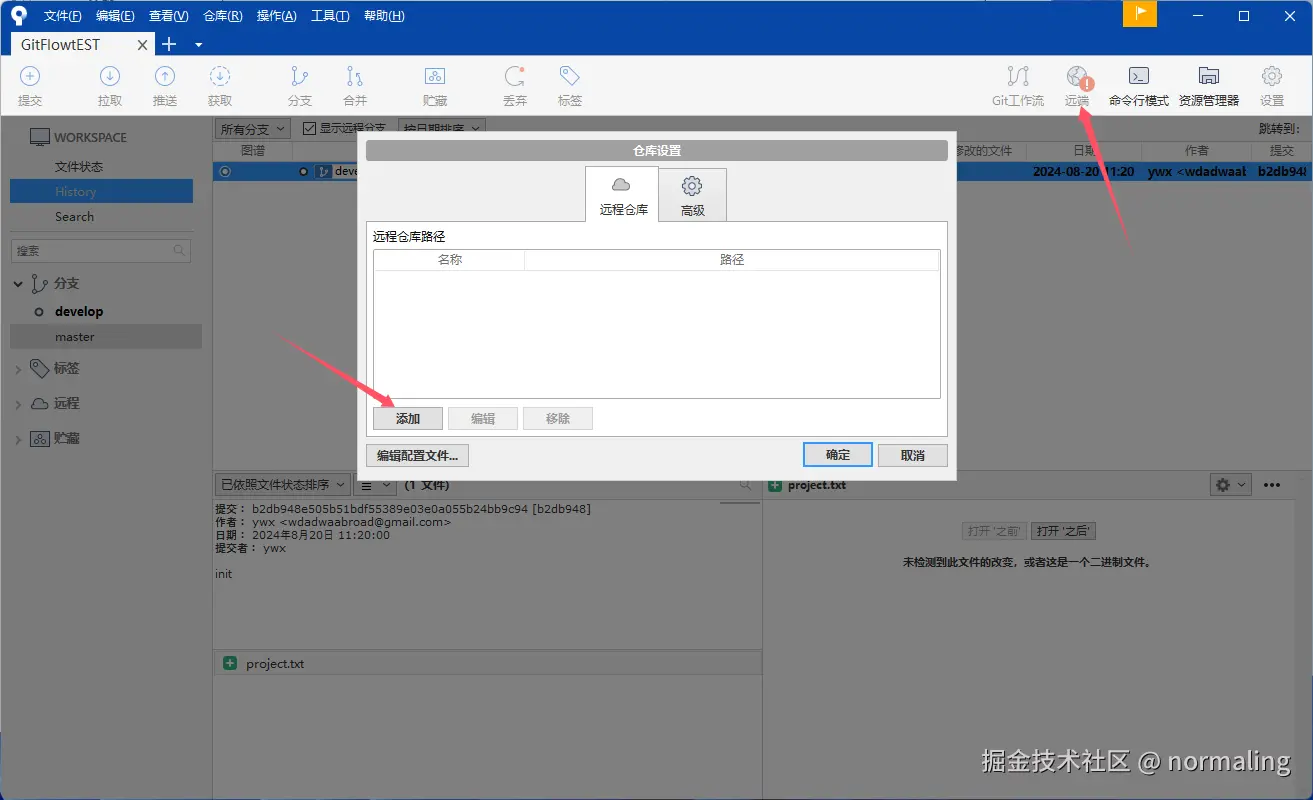Collapse the 分支 tree section

pyautogui.click(x=18, y=284)
